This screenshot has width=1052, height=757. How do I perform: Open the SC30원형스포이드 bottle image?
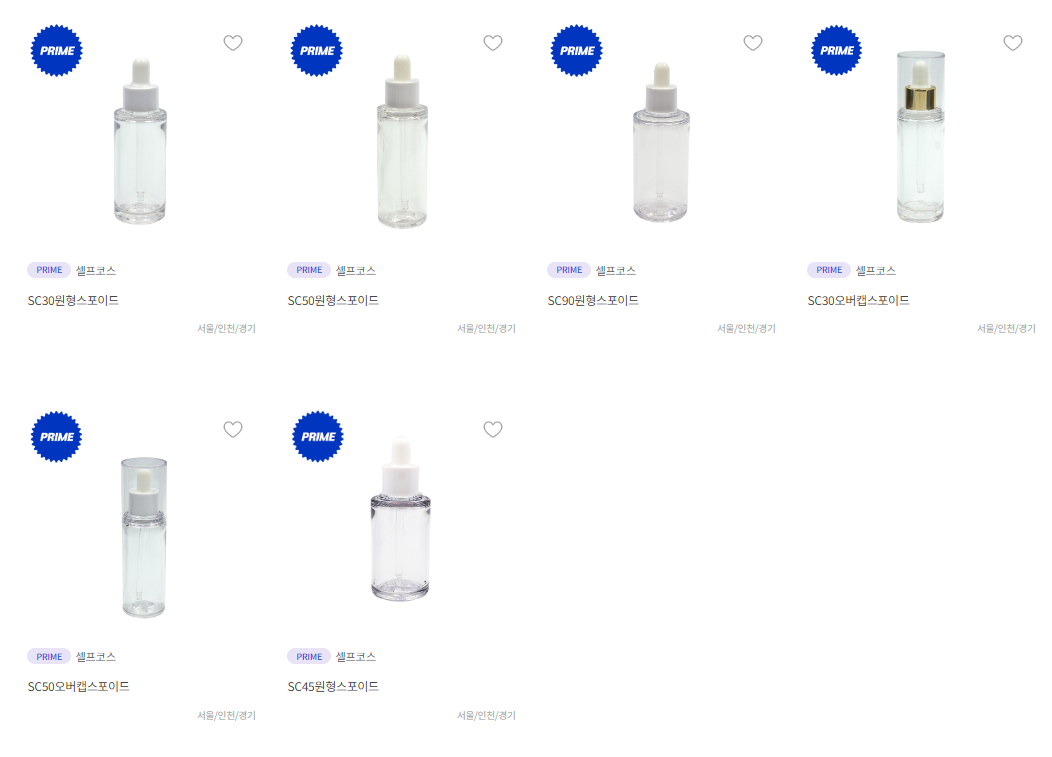(x=140, y=141)
